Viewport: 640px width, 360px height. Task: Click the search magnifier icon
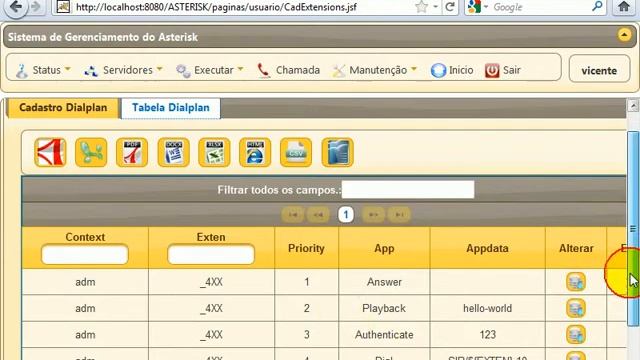tap(597, 6)
